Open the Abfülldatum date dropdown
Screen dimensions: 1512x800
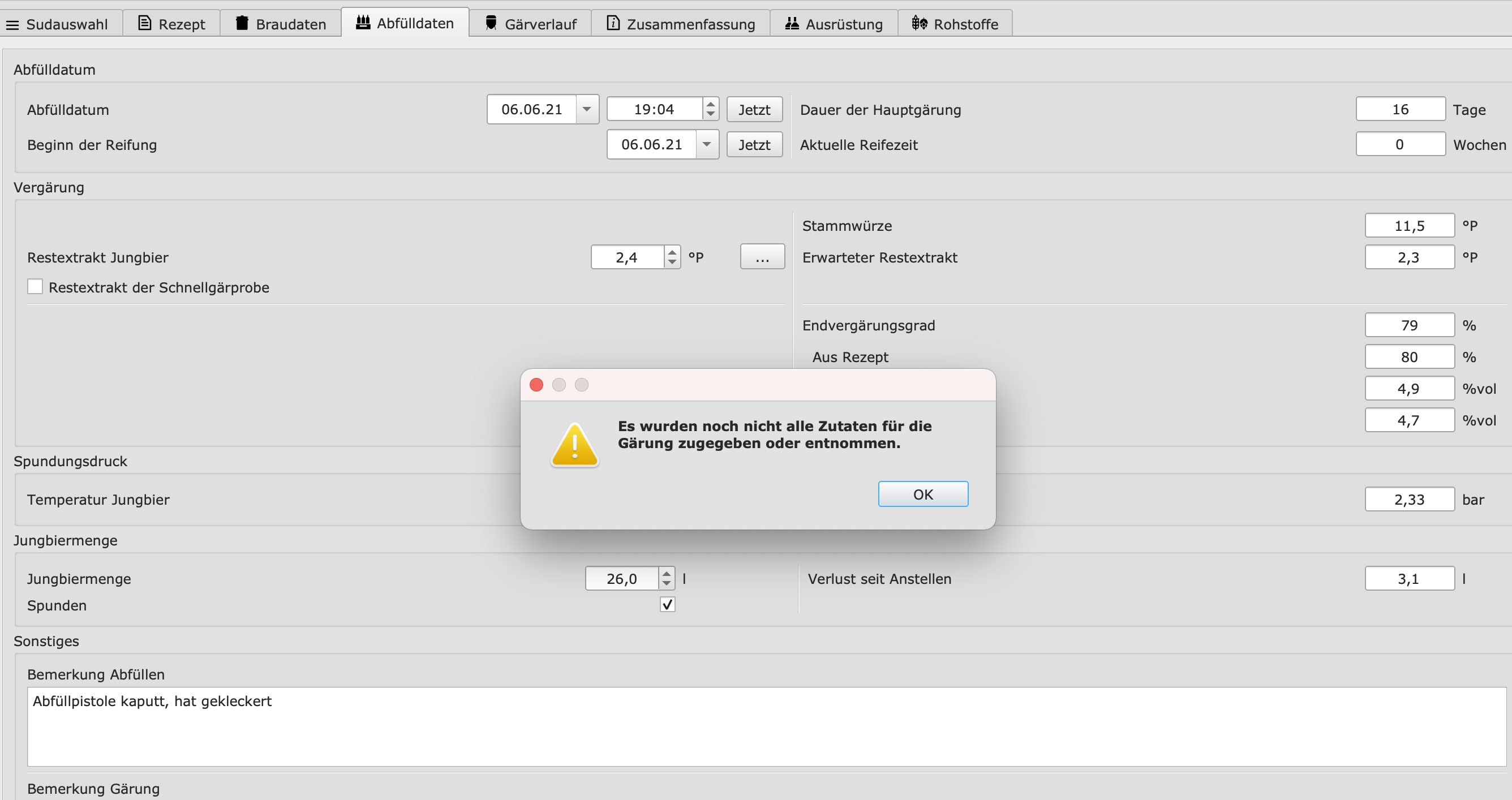[x=586, y=109]
